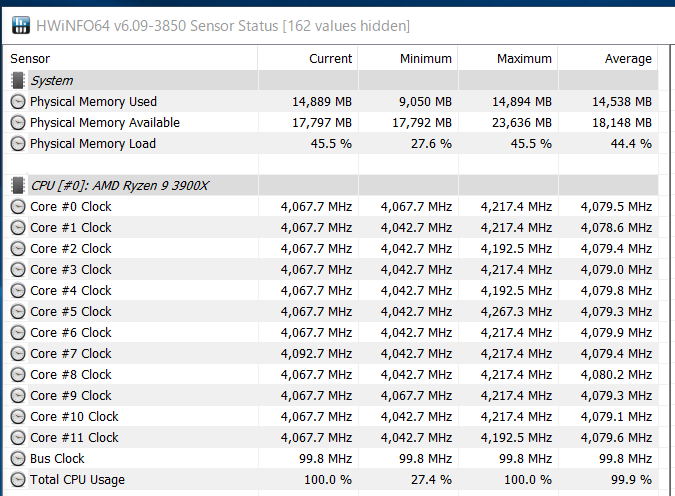This screenshot has height=496, width=675.
Task: Select the Physical Memory Available row
Action: [x=331, y=123]
